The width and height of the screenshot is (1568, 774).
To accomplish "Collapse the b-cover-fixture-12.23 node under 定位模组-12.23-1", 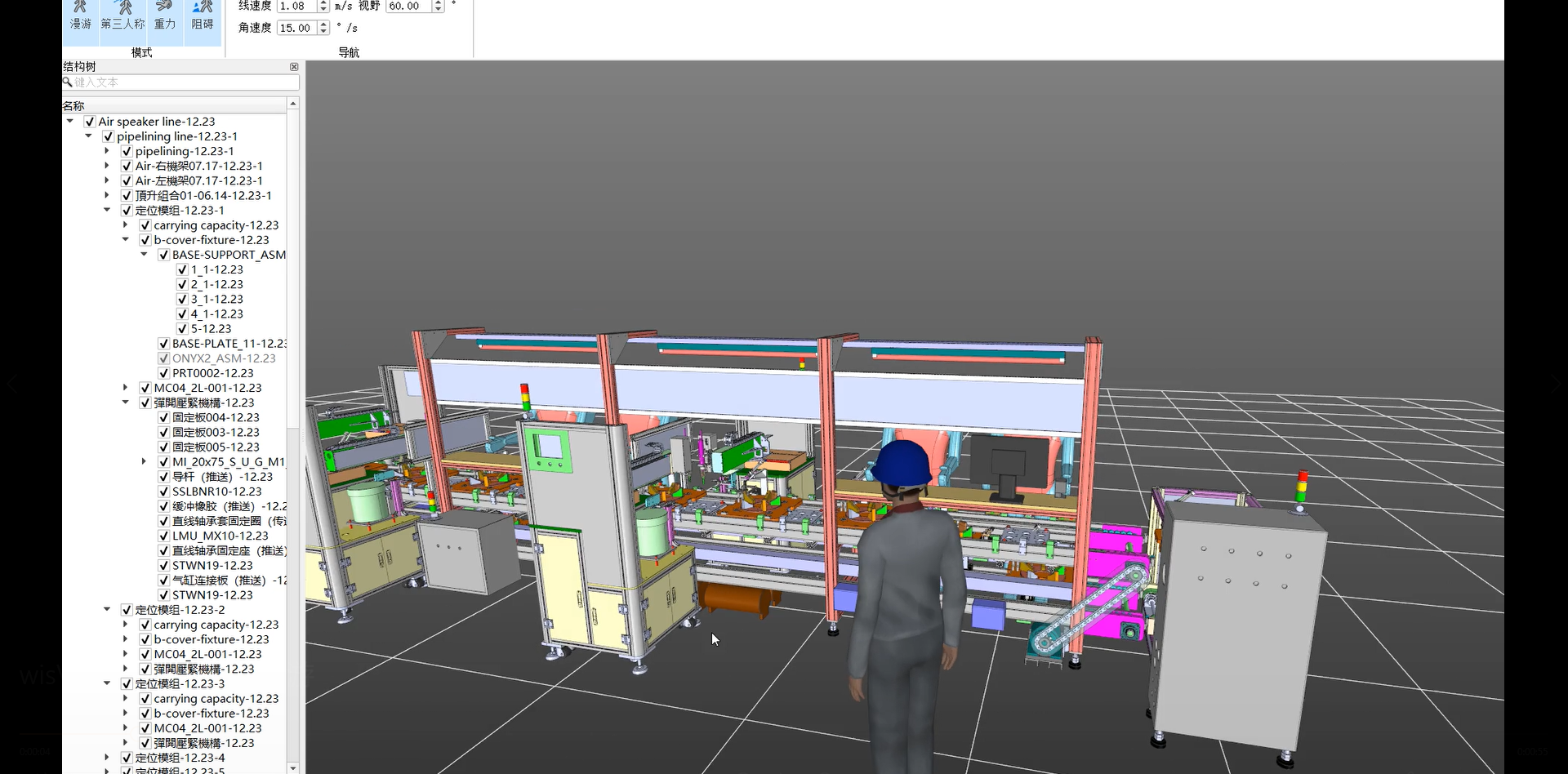I will coord(126,239).
